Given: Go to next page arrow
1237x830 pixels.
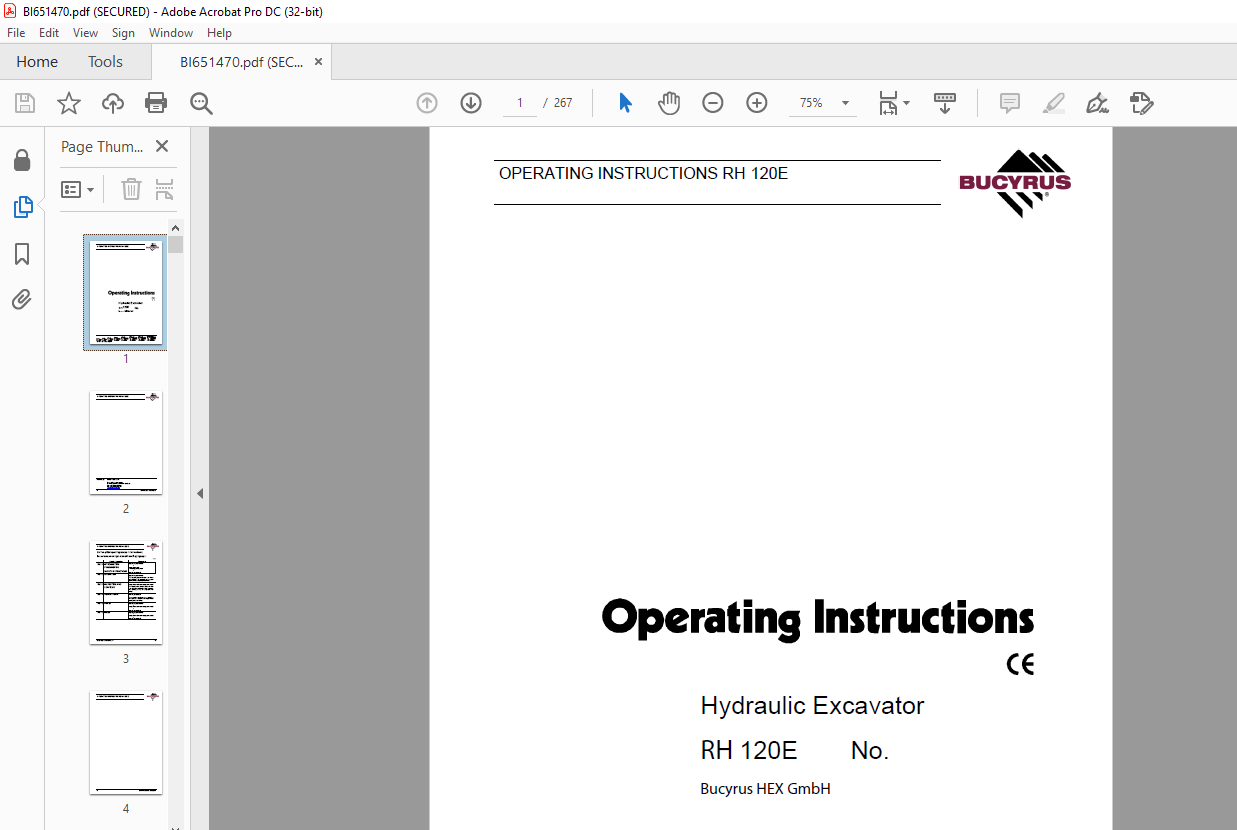Looking at the screenshot, I should click(x=471, y=103).
